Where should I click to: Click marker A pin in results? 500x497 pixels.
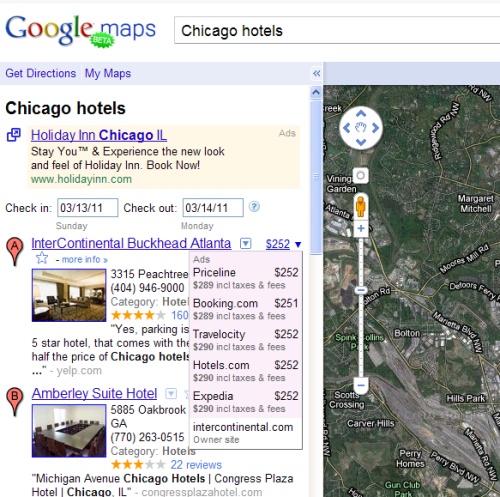point(15,251)
